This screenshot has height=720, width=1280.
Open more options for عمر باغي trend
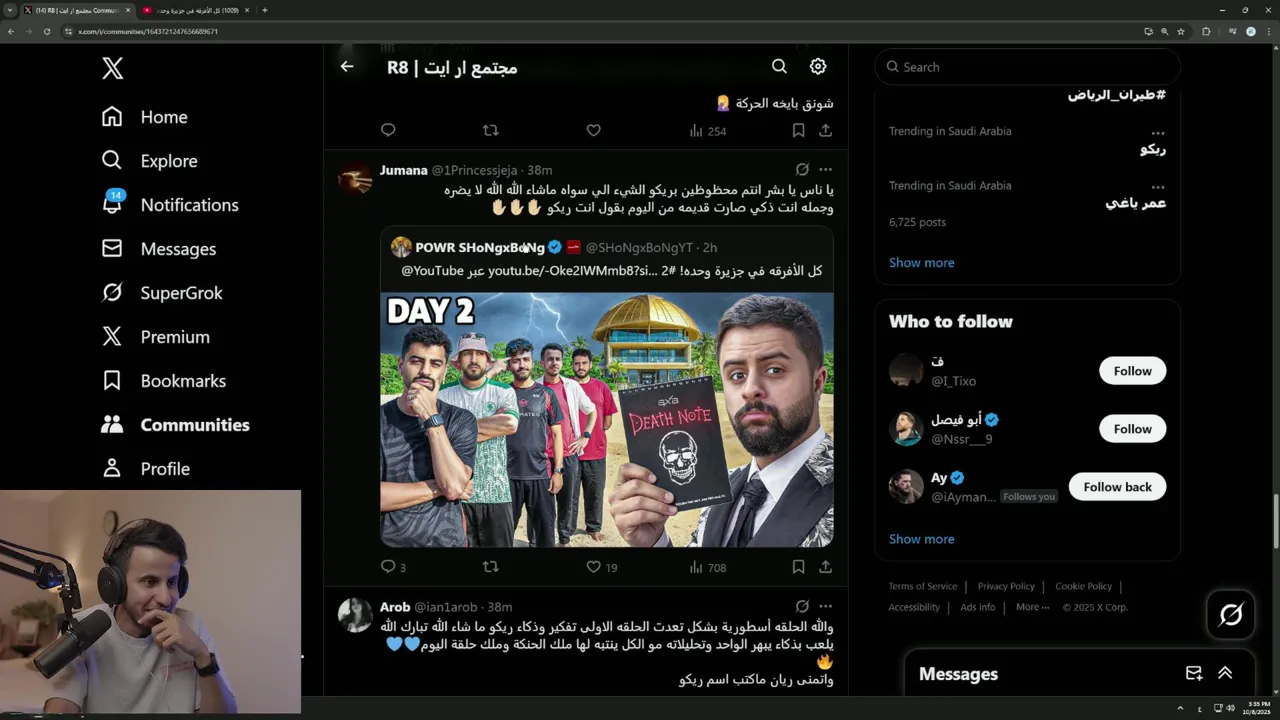point(1158,186)
